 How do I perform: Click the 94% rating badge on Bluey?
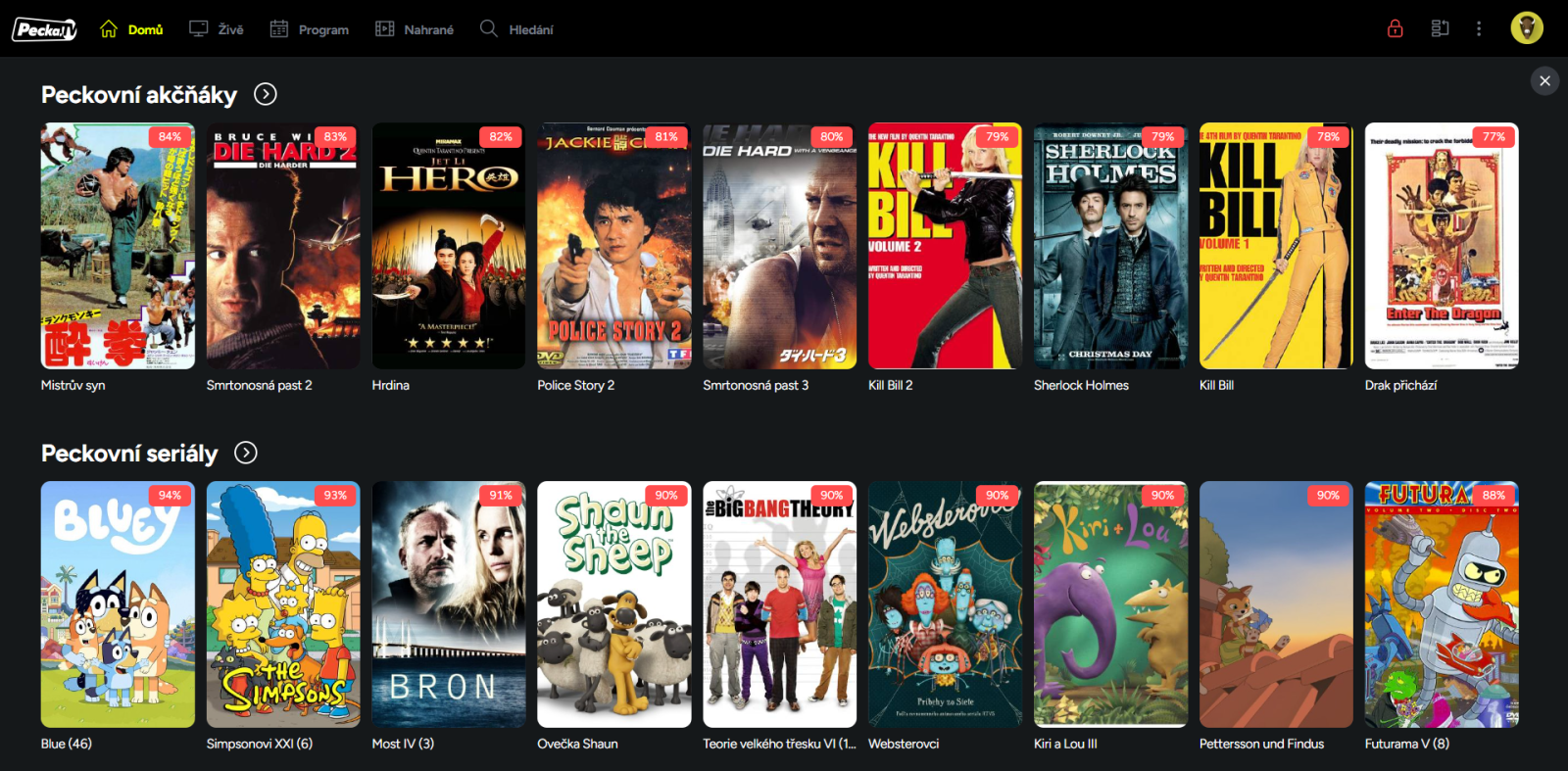point(171,496)
